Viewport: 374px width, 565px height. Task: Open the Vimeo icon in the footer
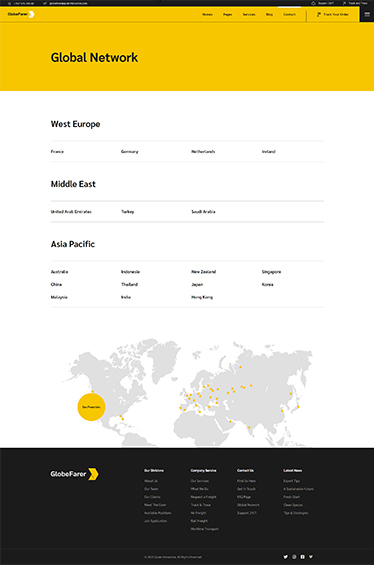click(x=311, y=557)
